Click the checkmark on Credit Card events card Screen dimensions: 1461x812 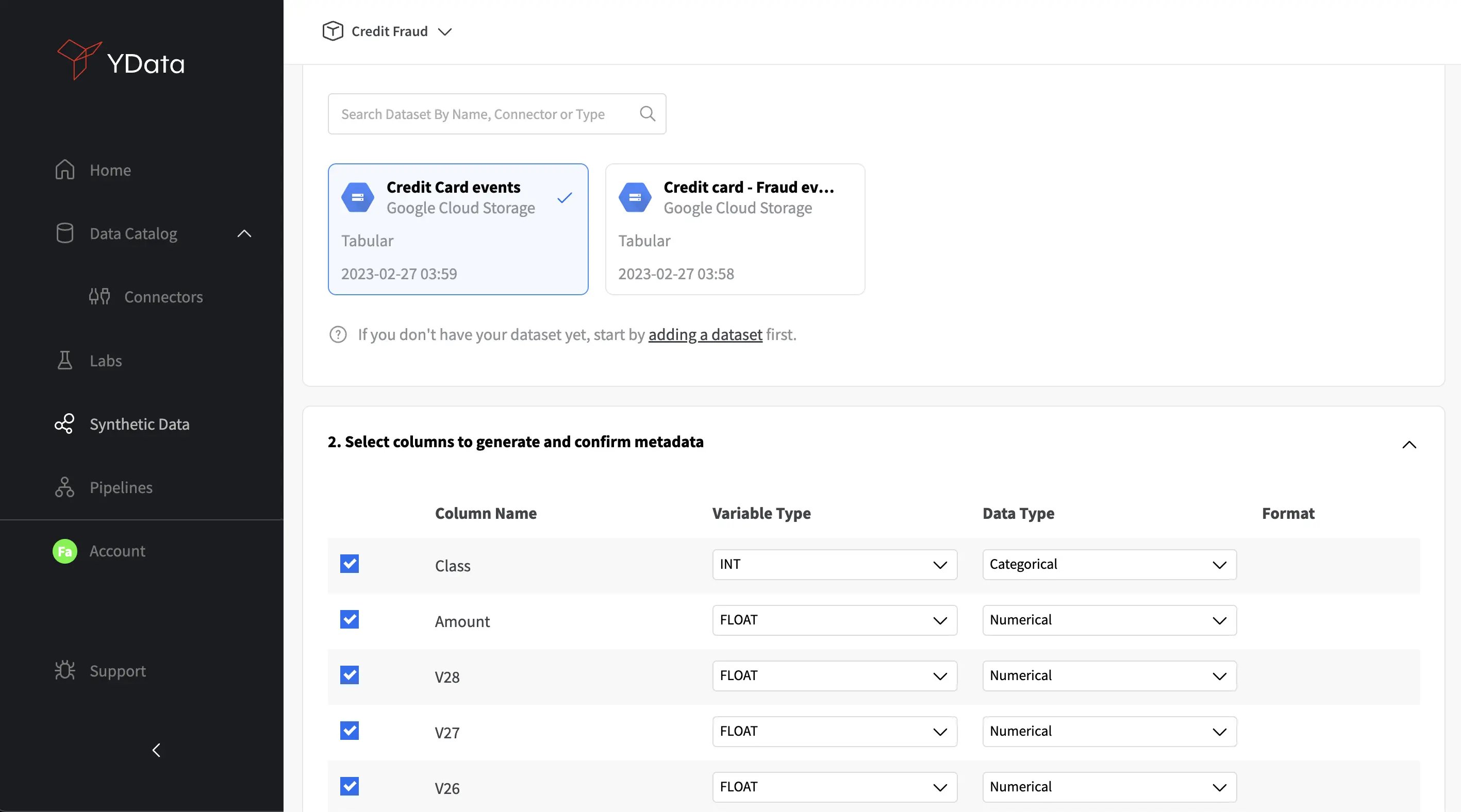pos(565,197)
